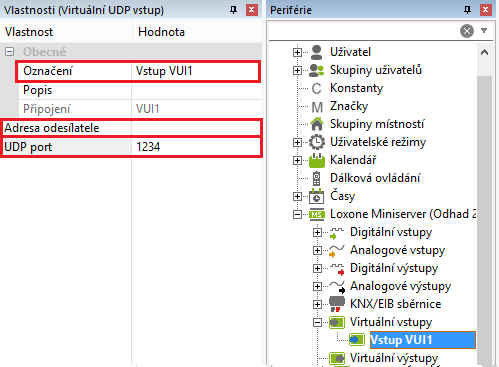
Task: Expand the Kalendář tree node
Action: pyautogui.click(x=297, y=160)
